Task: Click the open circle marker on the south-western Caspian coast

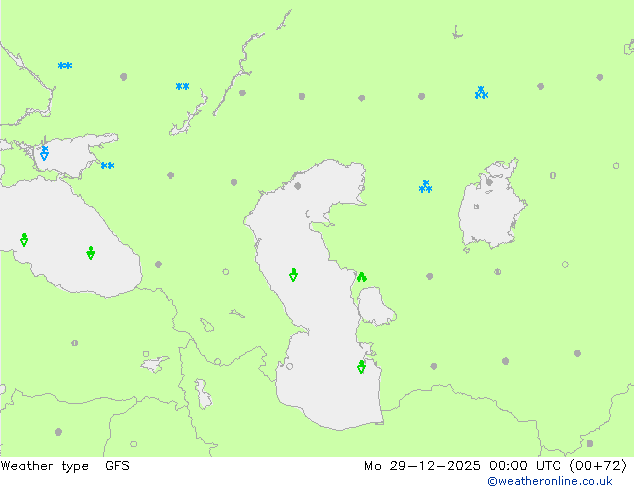Action: pyautogui.click(x=290, y=366)
